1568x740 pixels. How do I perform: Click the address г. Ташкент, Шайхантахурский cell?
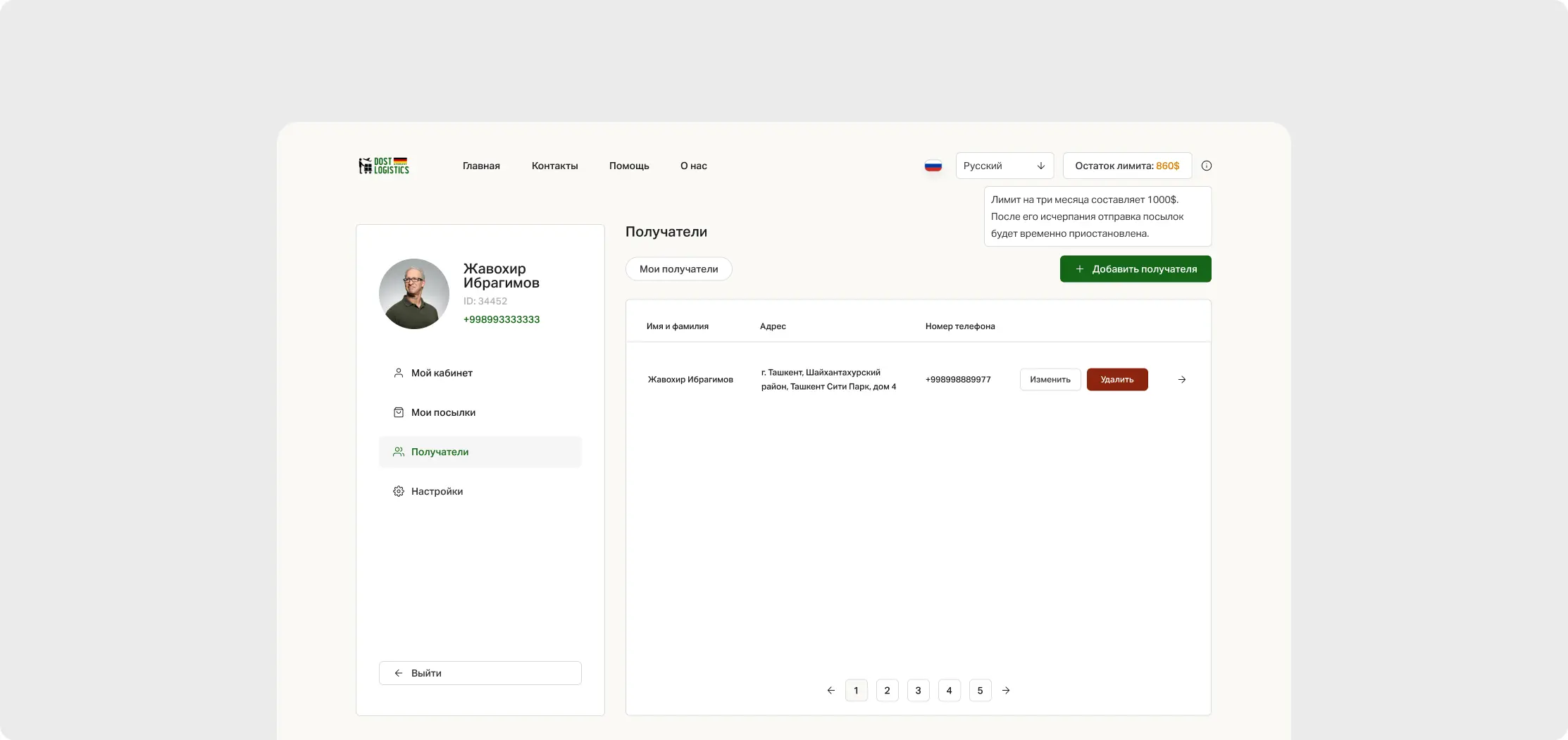coord(828,379)
